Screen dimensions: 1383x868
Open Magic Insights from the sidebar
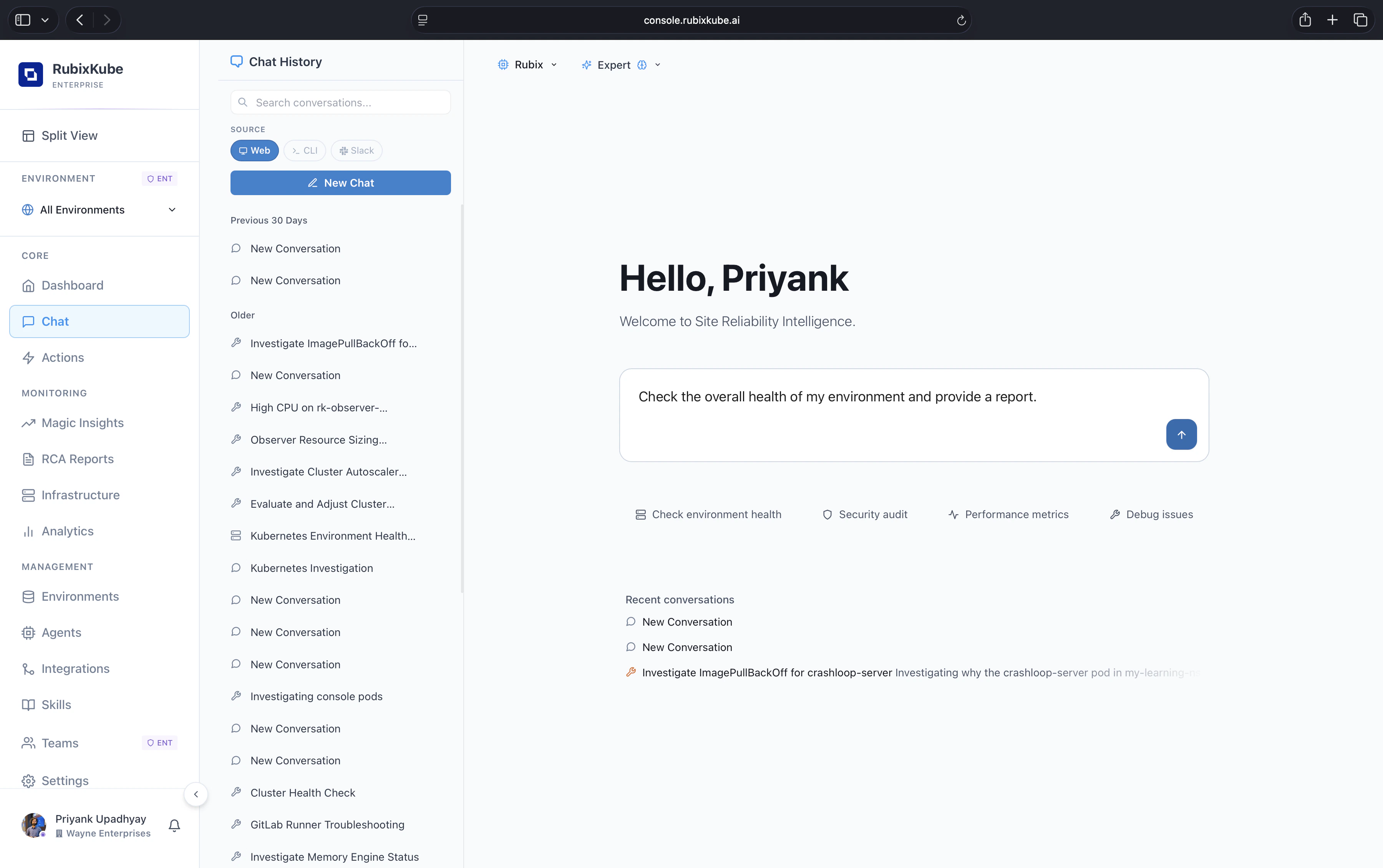coord(82,422)
